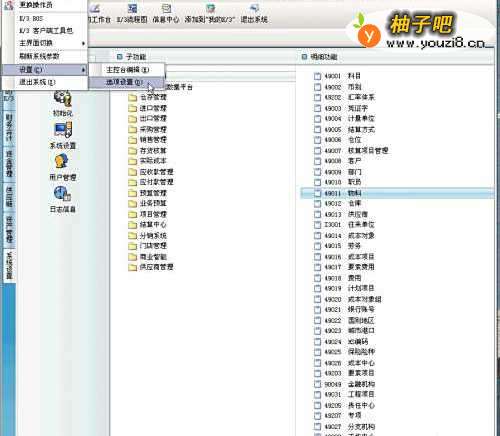
Task: Launch the 用户管理 icon
Action: (62, 162)
